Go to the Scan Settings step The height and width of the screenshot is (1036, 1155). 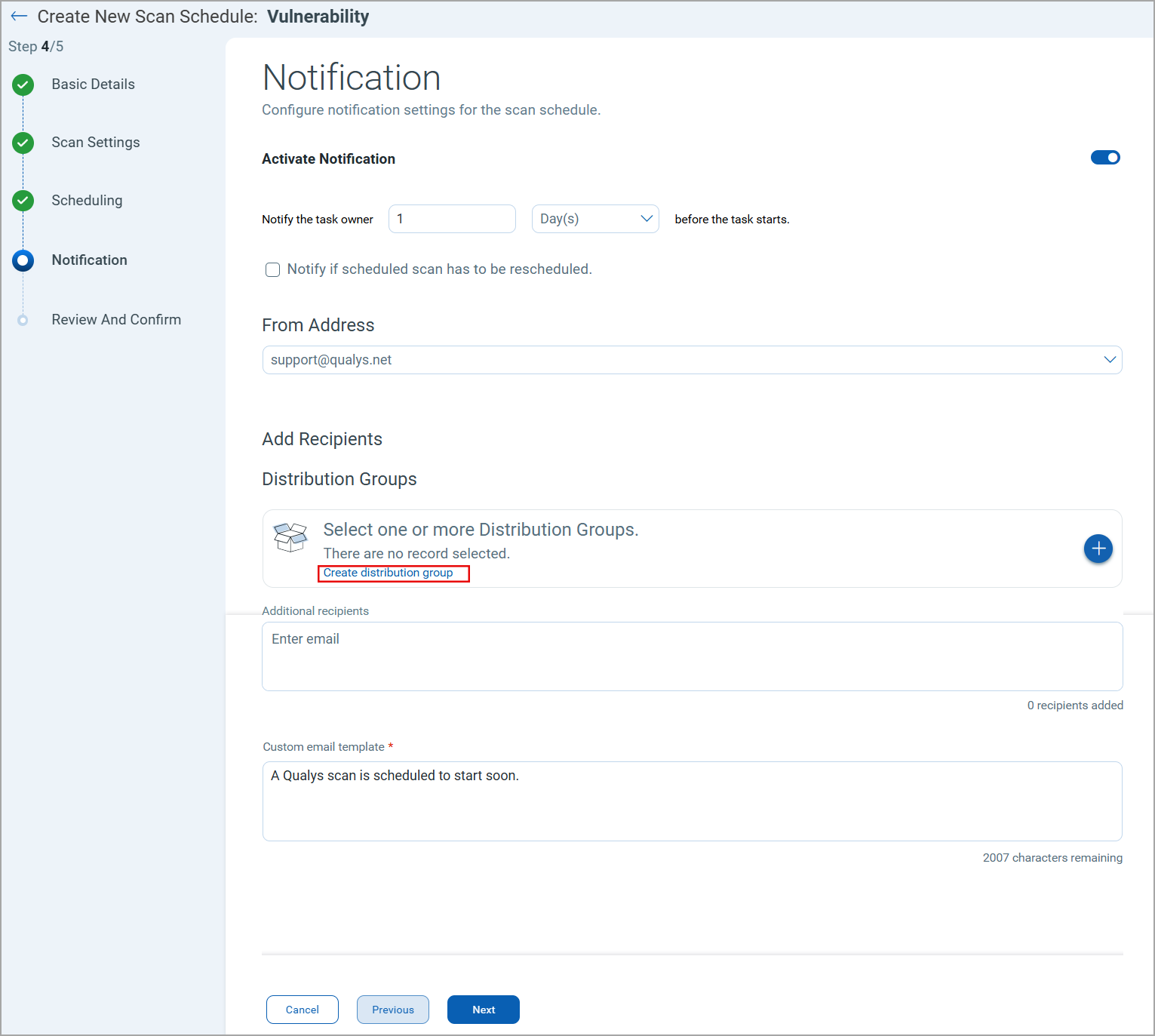pos(96,143)
